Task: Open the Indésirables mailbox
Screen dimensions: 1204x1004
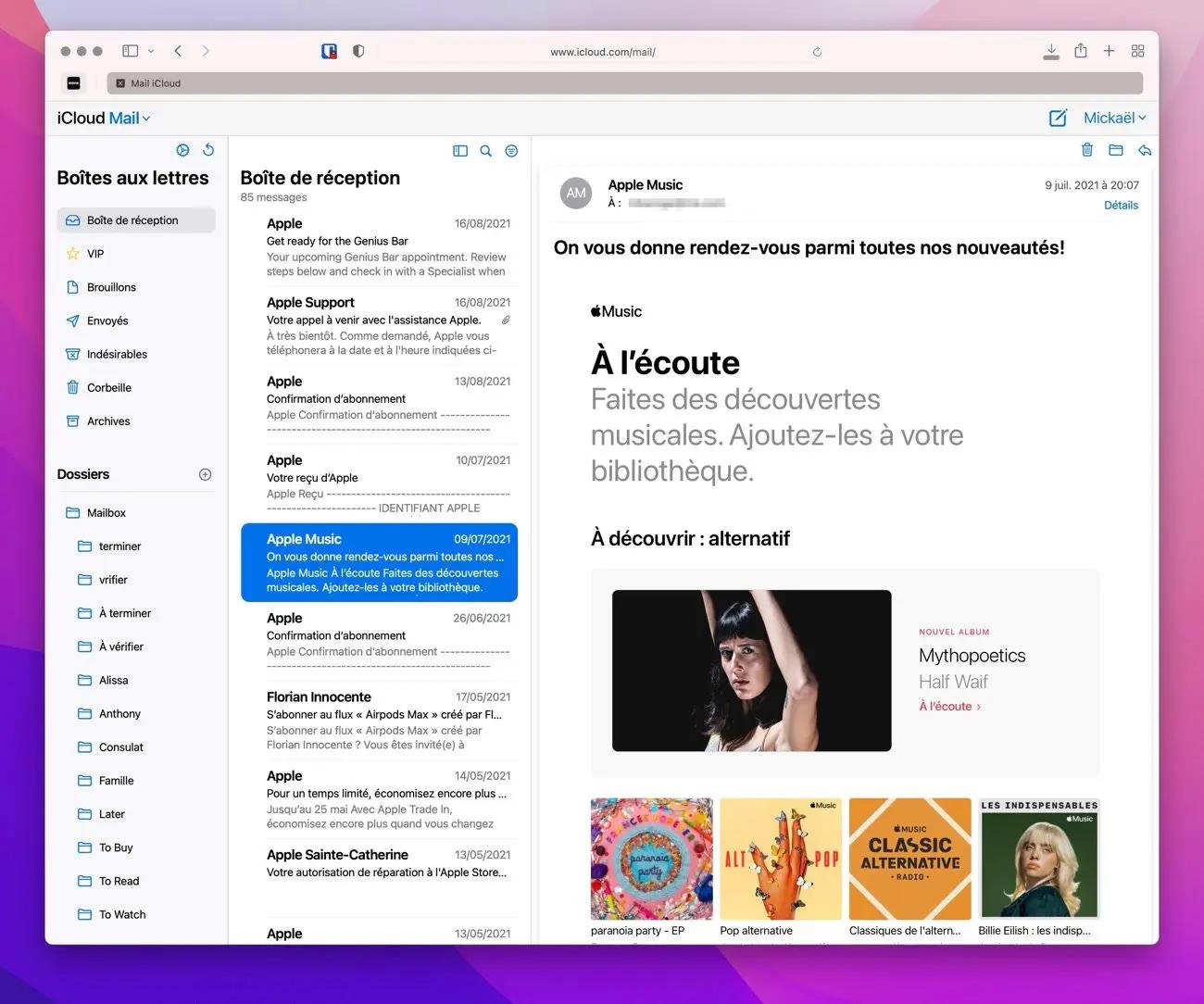Action: point(118,354)
